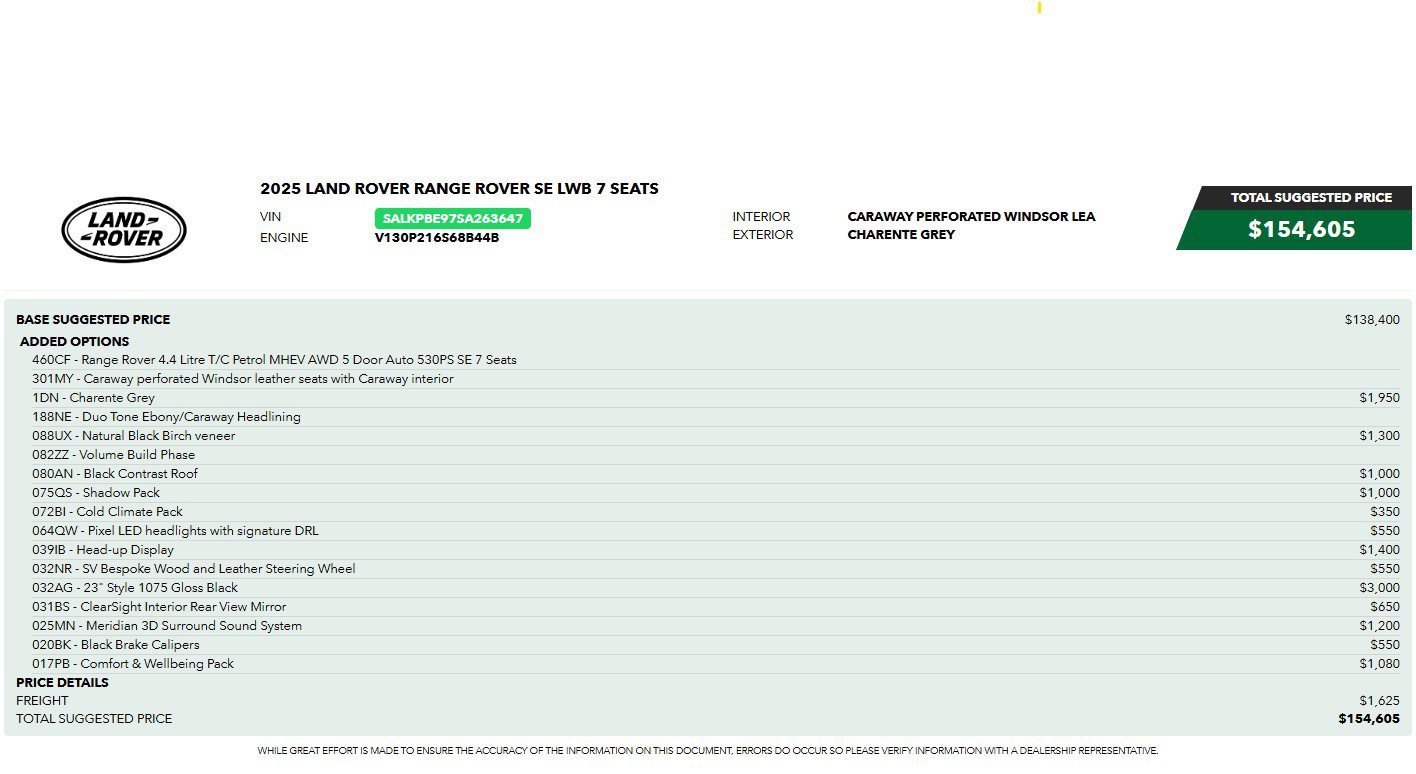Click the $550 price for Pixel LED headlights
The width and height of the screenshot is (1416, 774).
(x=1385, y=531)
